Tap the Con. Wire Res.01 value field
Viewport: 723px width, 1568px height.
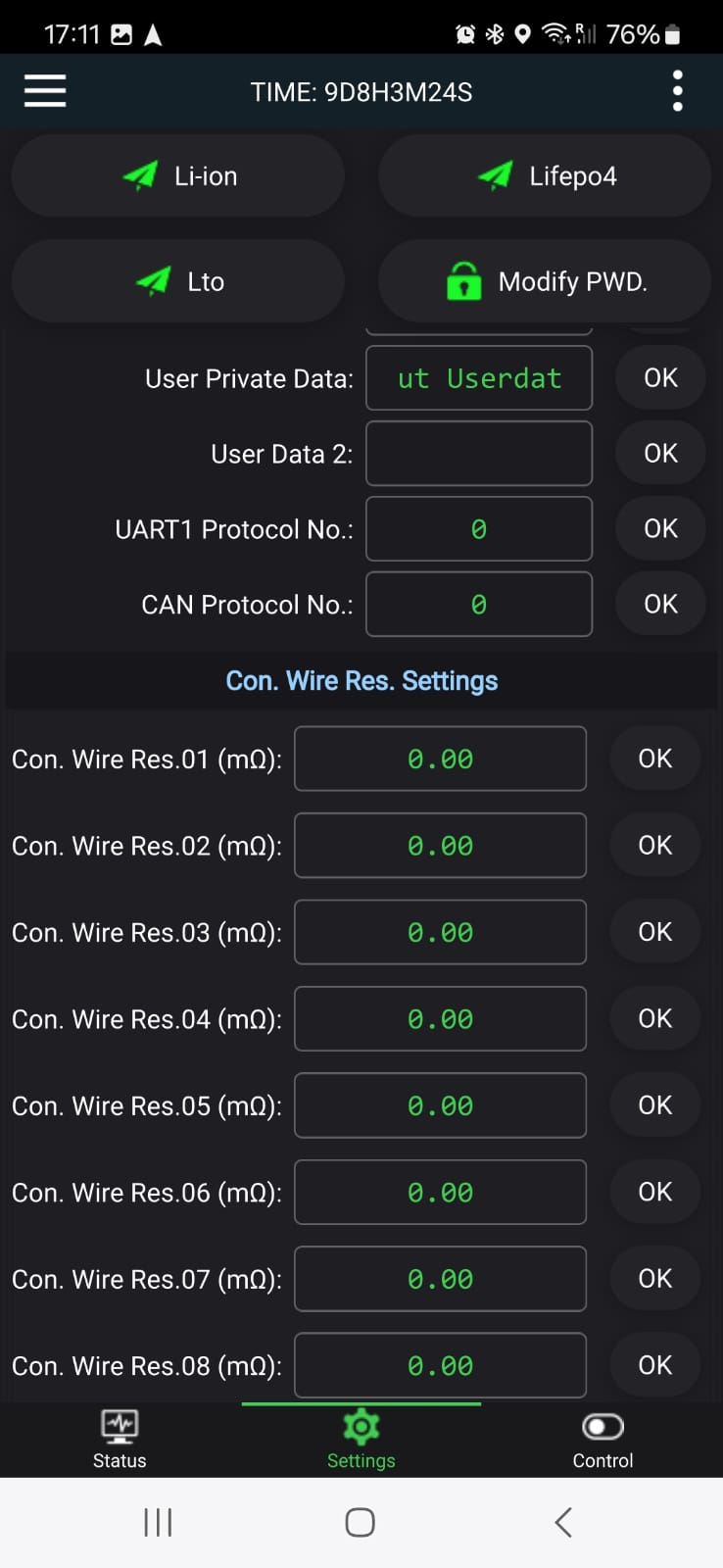click(440, 759)
